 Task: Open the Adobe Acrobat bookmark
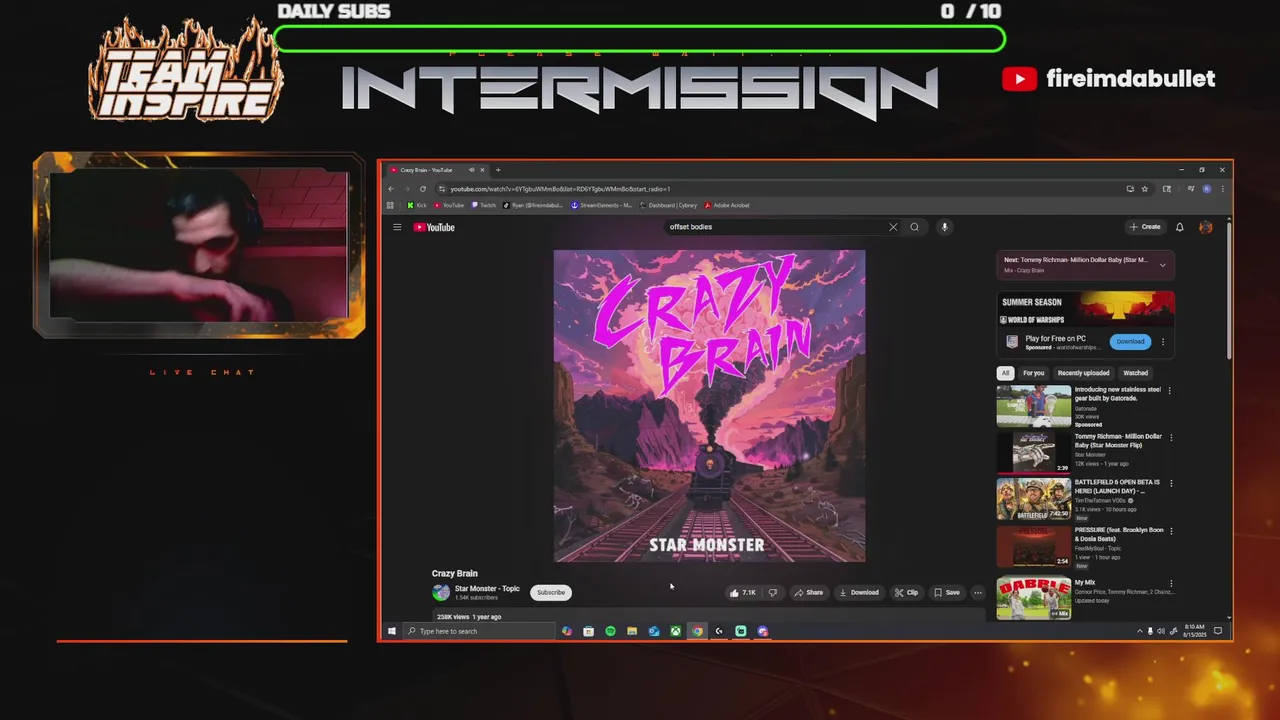click(x=727, y=205)
